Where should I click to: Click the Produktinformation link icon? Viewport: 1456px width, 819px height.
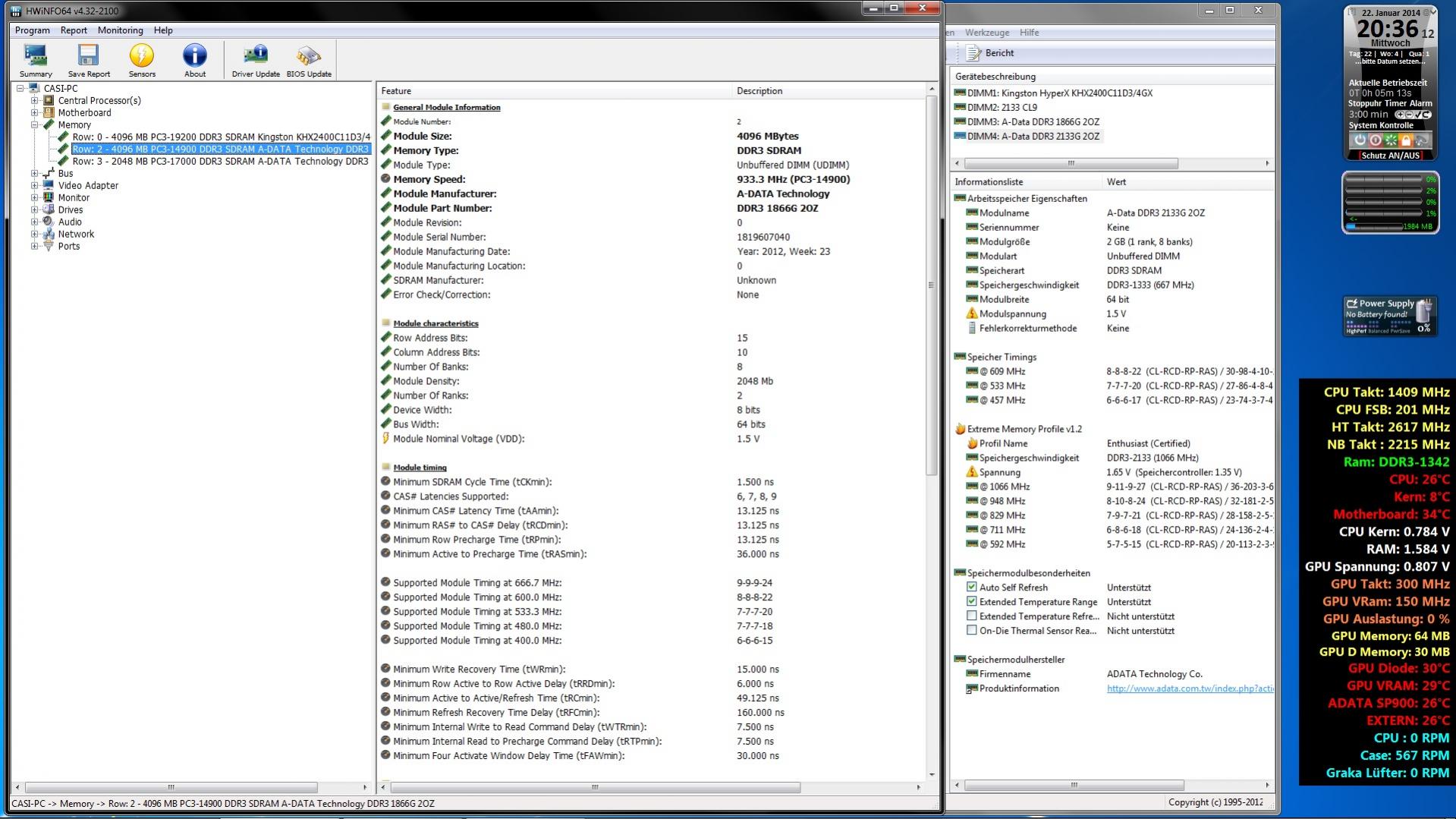click(x=972, y=688)
